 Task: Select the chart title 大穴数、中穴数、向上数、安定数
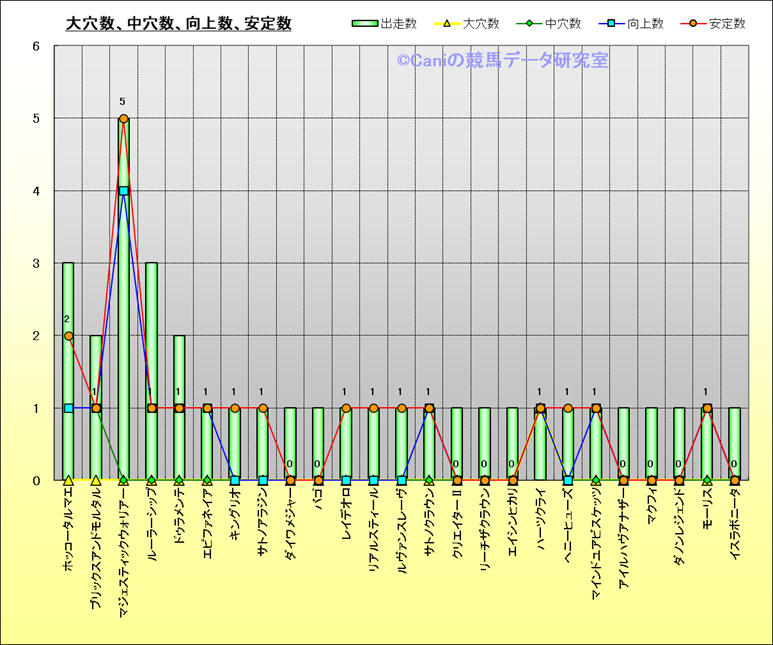[x=178, y=24]
